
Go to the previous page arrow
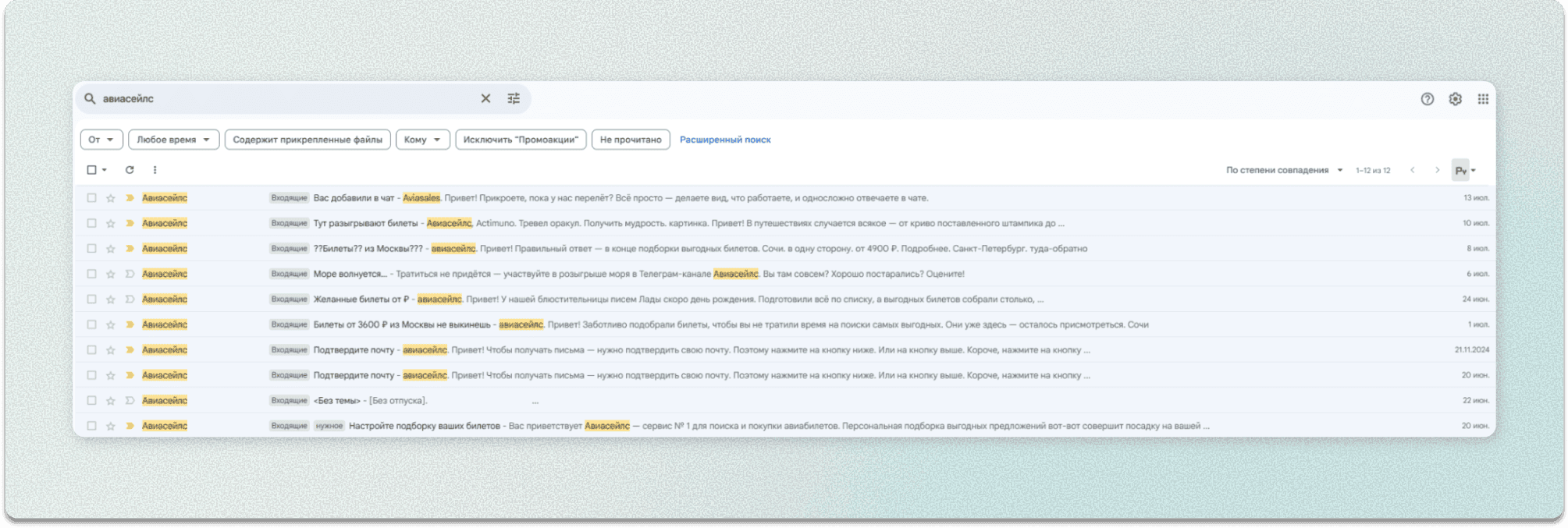1412,170
